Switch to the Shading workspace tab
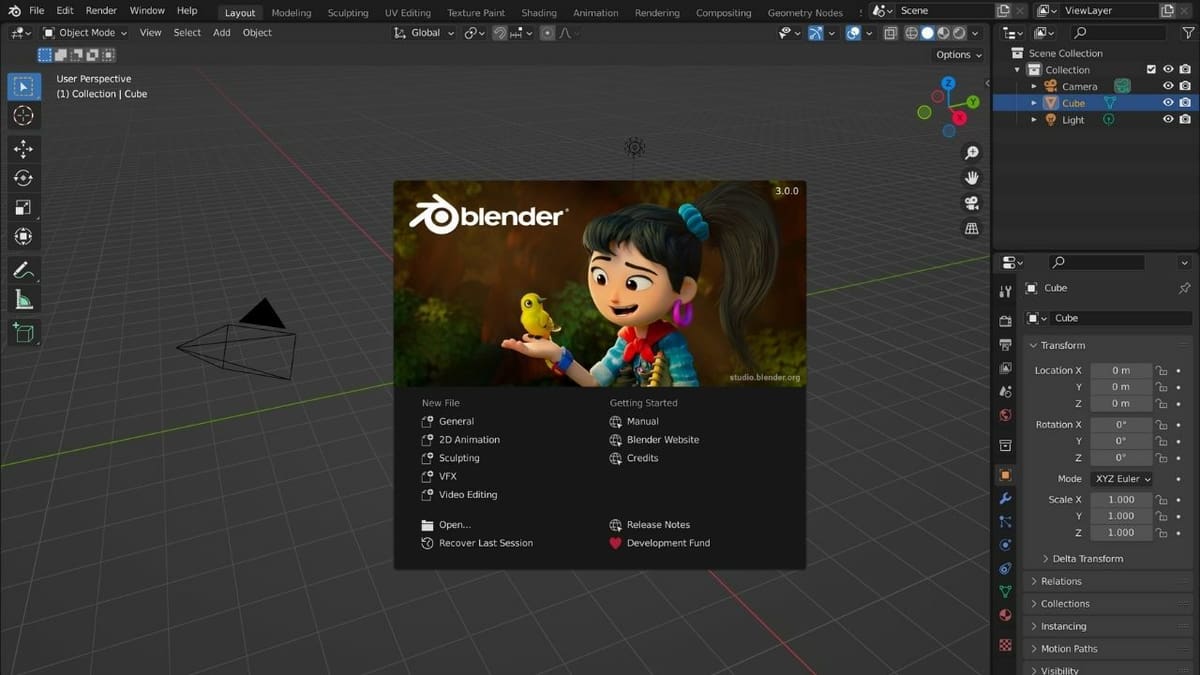The image size is (1200, 675). click(x=538, y=13)
